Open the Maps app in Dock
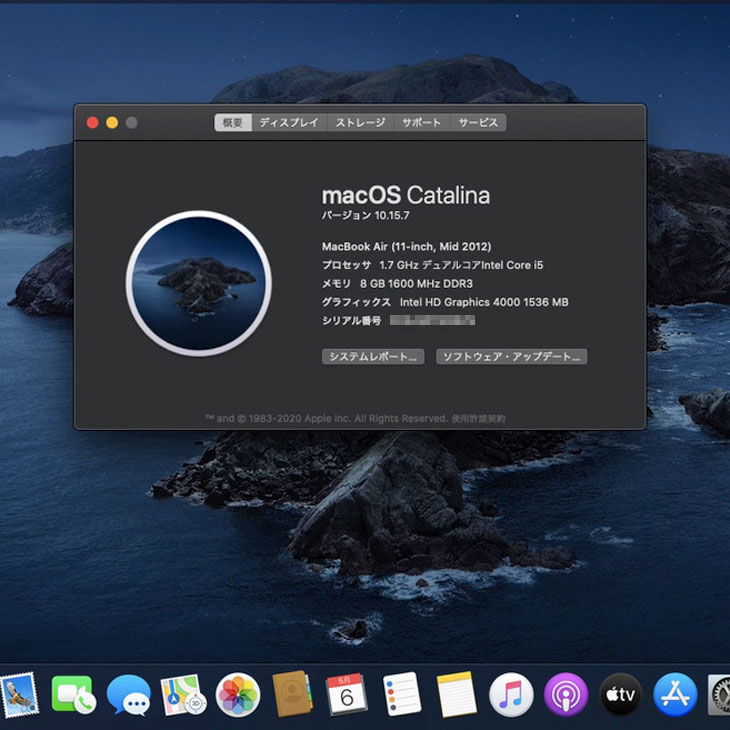The height and width of the screenshot is (730, 730). point(183,695)
